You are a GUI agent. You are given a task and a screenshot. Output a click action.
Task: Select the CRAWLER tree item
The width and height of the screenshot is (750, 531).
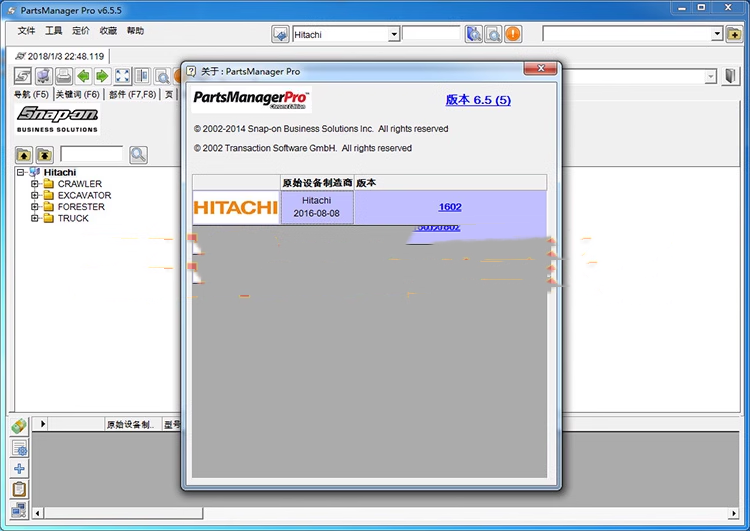pos(79,184)
